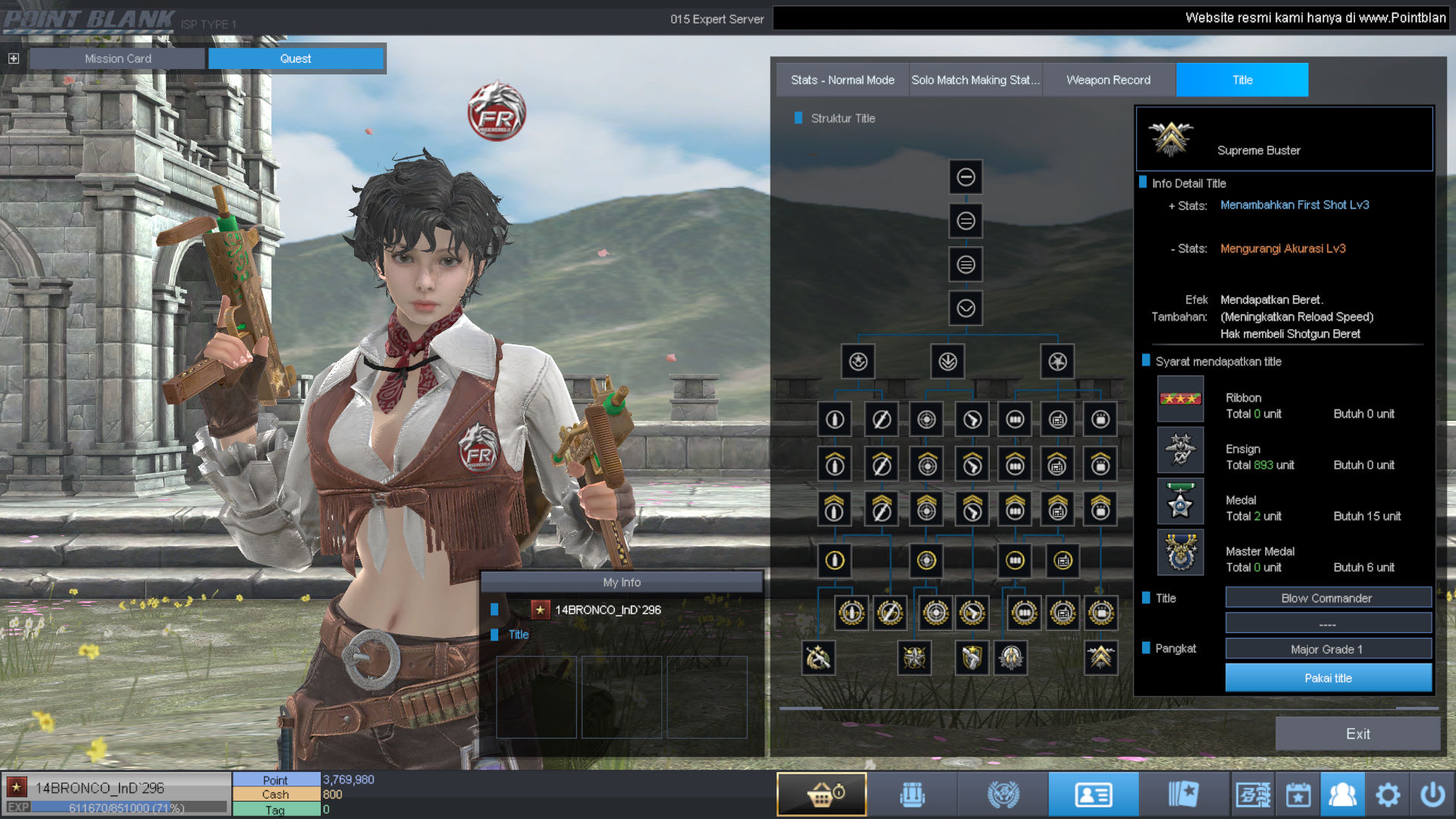The image size is (1456, 819).
Task: Open the clan emblem icon in bottom bar
Action: 1003,794
